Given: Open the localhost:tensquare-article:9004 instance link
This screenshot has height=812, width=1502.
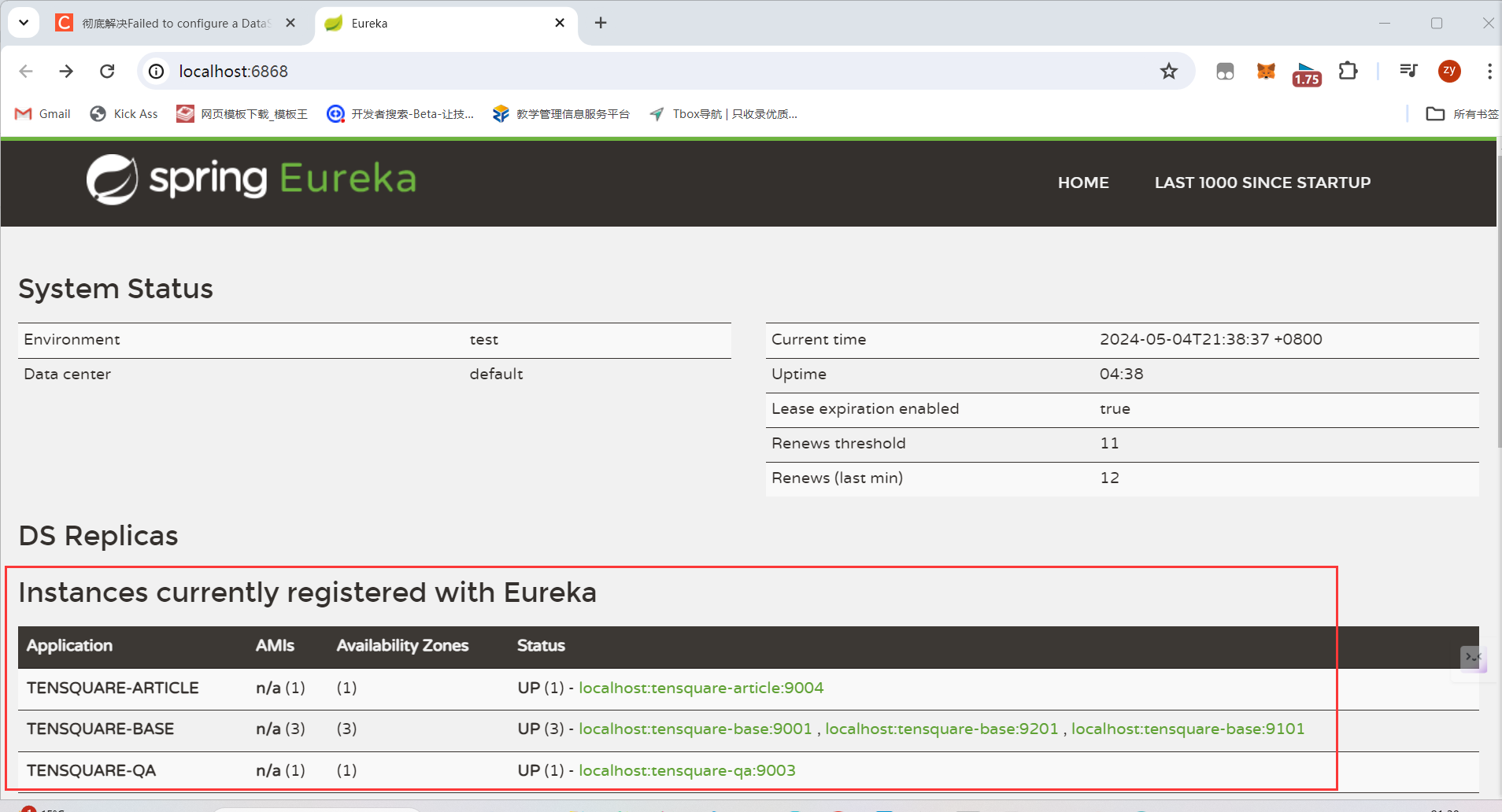Looking at the screenshot, I should click(x=701, y=688).
